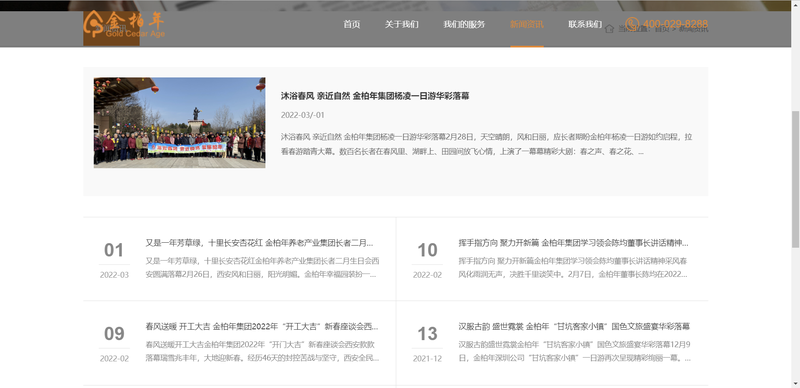Viewport: 800px width, 388px height.
Task: Select the 新闻资讯 navigation tab
Action: pos(527,25)
